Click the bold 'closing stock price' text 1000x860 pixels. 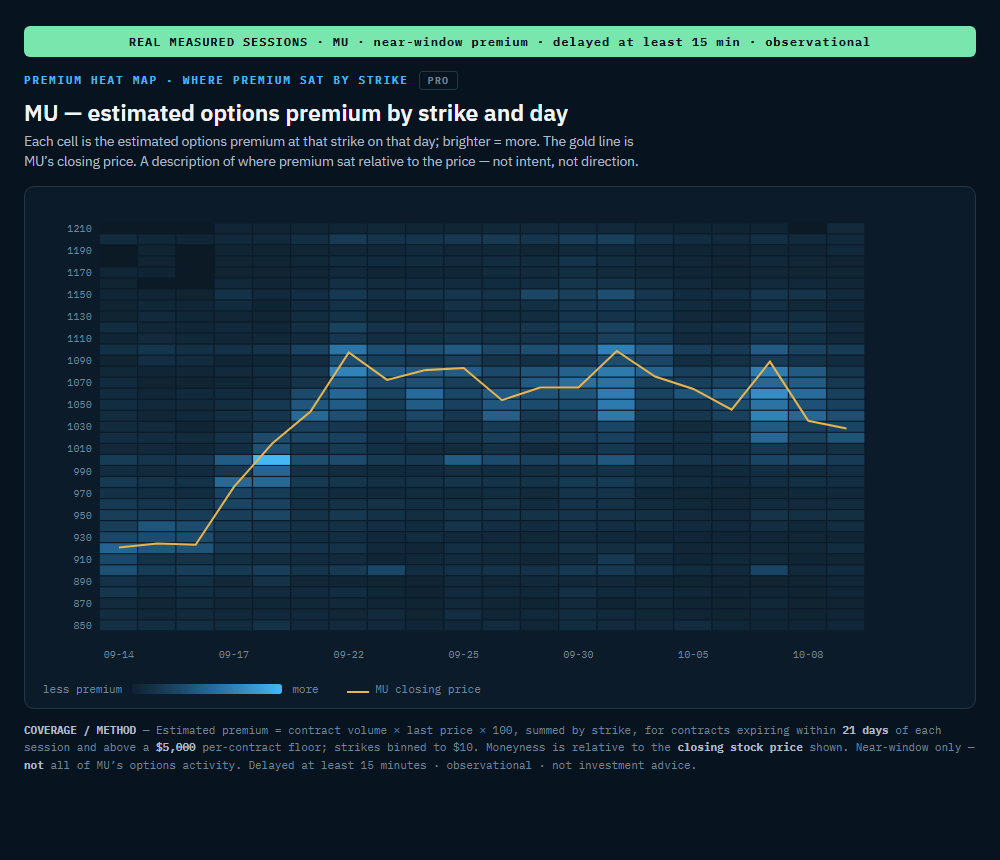[x=740, y=747]
